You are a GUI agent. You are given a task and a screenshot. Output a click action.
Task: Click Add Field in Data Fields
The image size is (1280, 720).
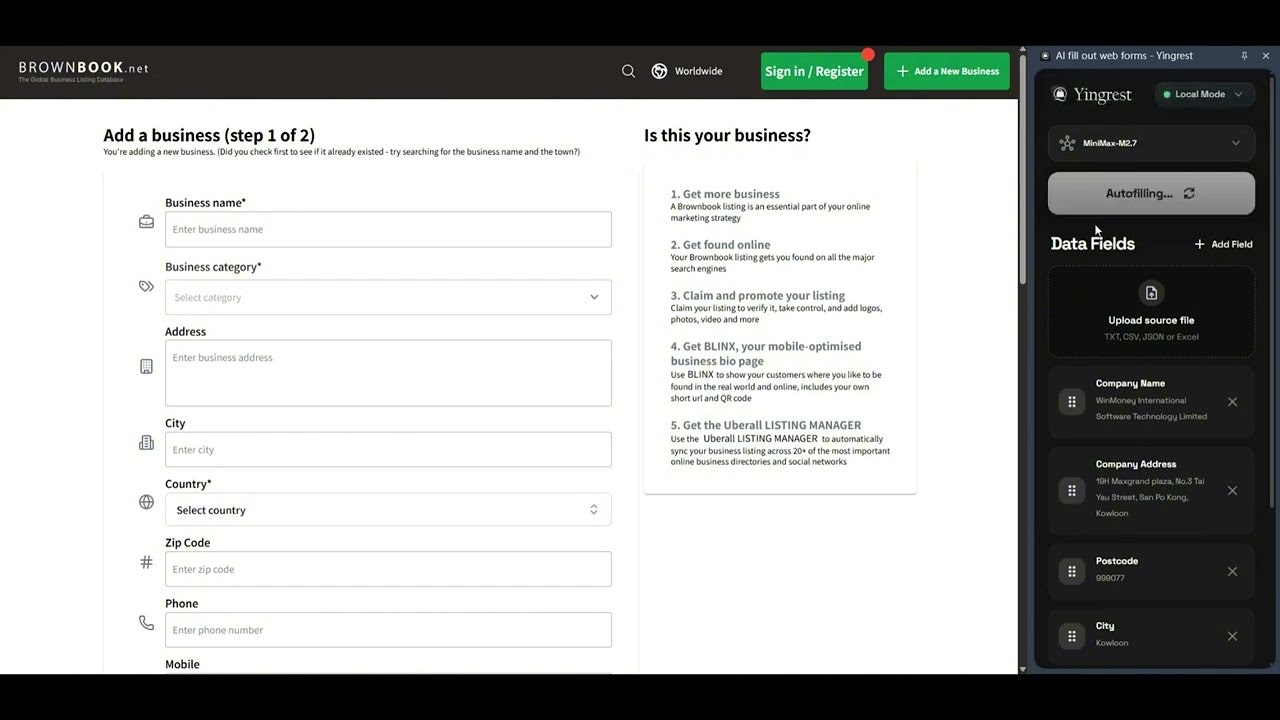pos(1223,243)
